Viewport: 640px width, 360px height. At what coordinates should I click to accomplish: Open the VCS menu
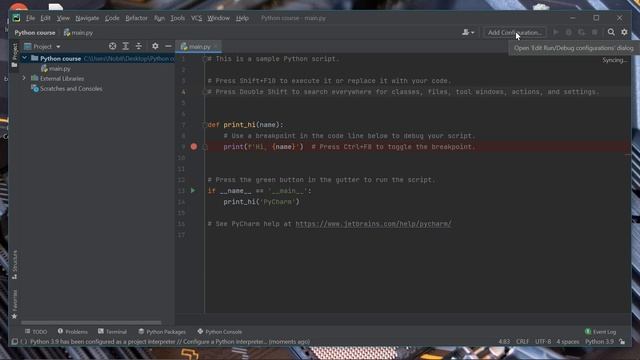pos(196,18)
